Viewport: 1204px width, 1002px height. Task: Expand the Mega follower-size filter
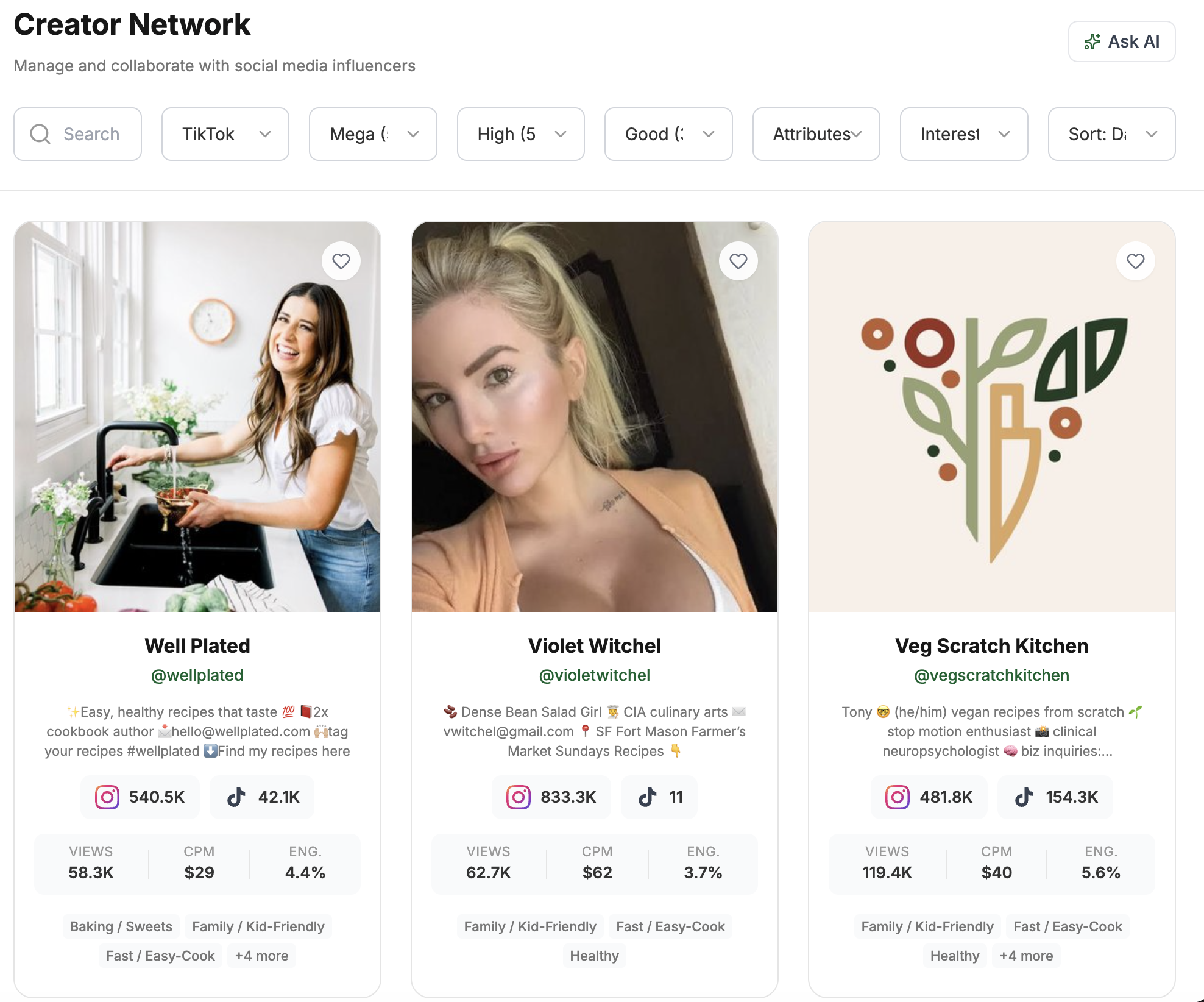coord(373,134)
